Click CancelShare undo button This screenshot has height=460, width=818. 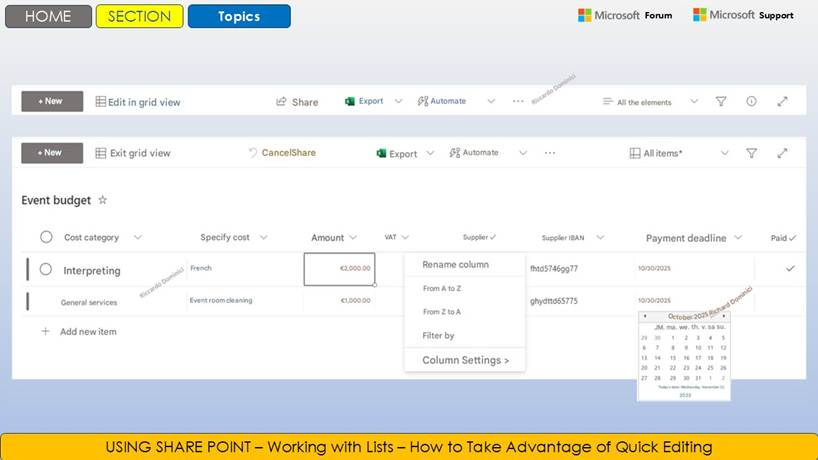282,153
